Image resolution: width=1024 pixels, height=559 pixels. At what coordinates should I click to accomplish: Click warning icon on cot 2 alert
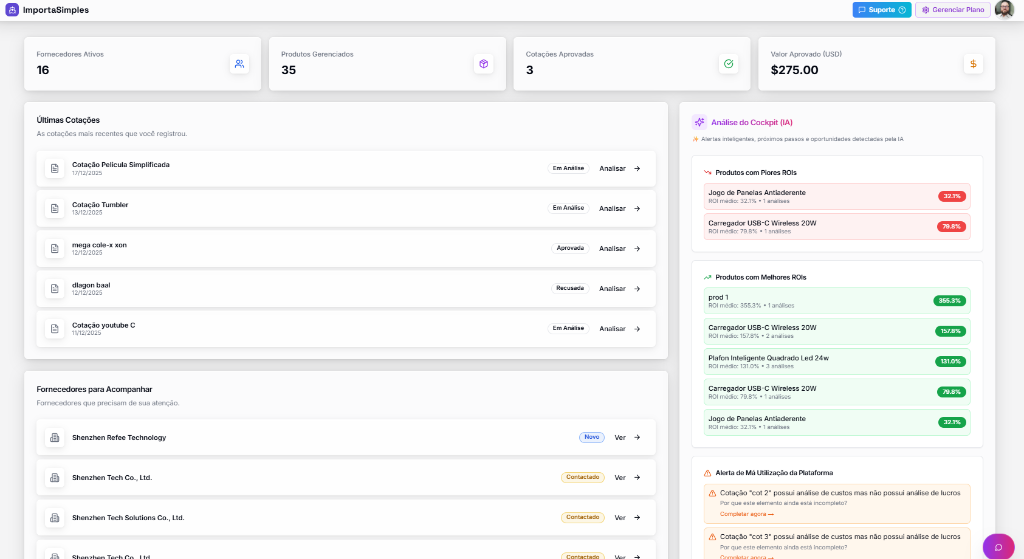[712, 494]
